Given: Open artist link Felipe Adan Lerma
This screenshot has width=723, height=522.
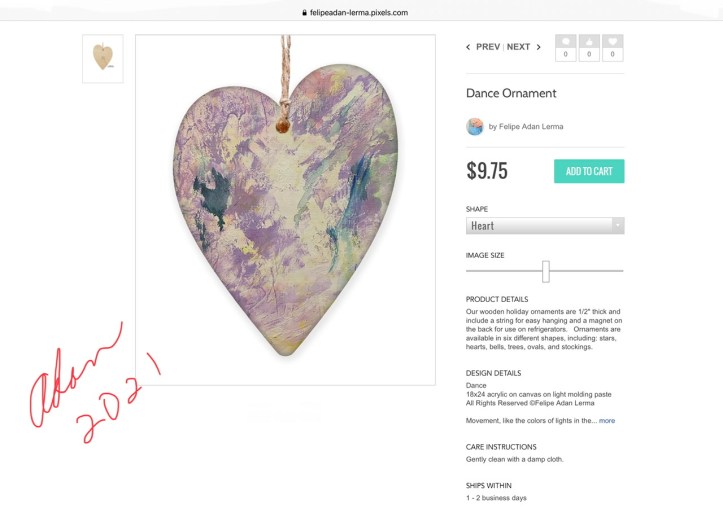Looking at the screenshot, I should click(x=531, y=127).
